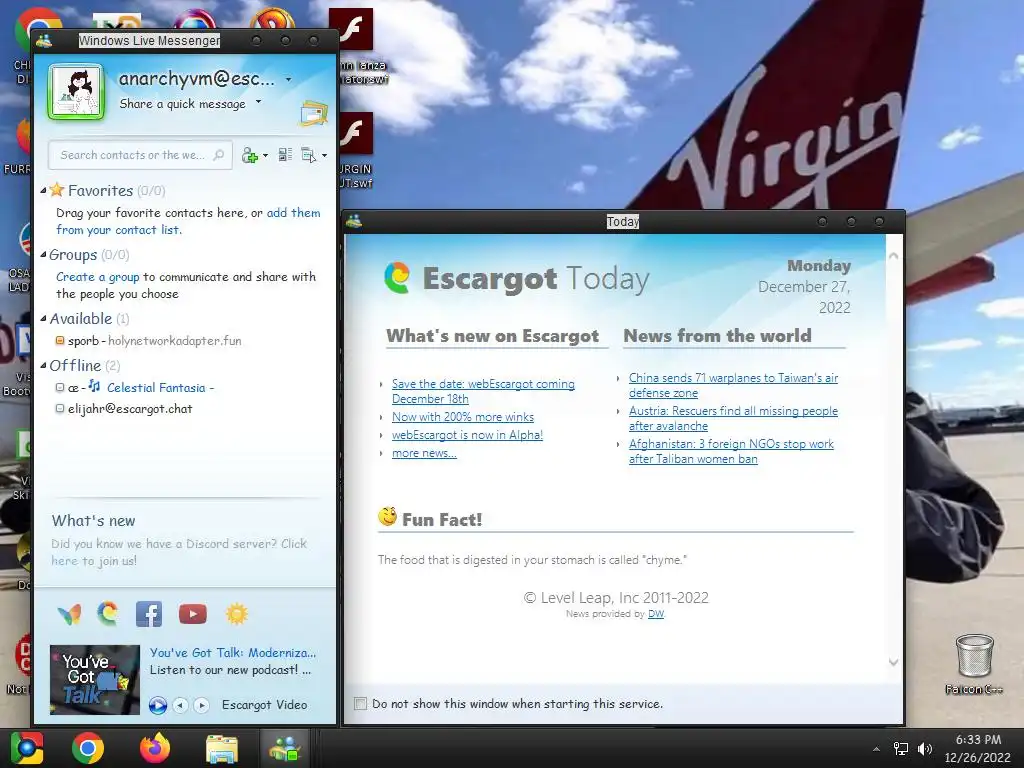1024x768 pixels.
Task: Click the 'more news...' link
Action: click(x=424, y=453)
